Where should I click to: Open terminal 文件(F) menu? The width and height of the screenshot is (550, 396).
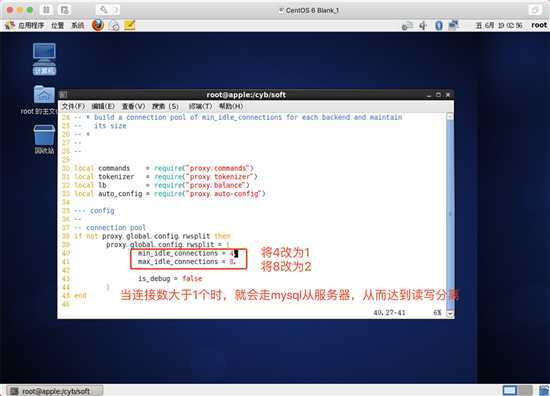point(73,106)
